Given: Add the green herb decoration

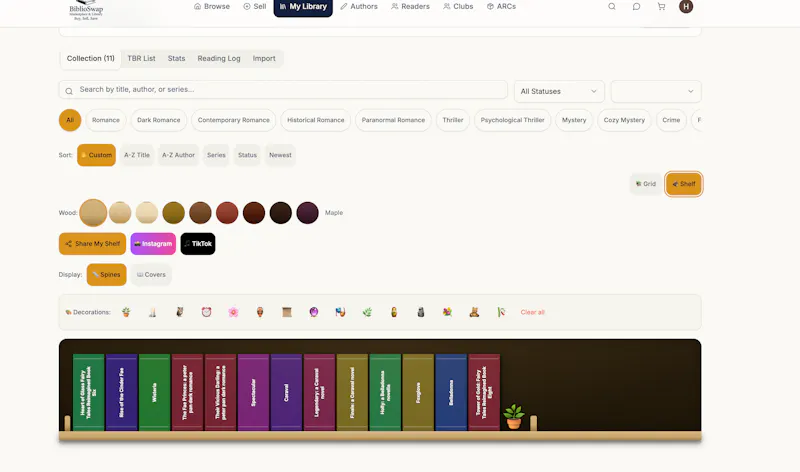Looking at the screenshot, I should (x=367, y=312).
